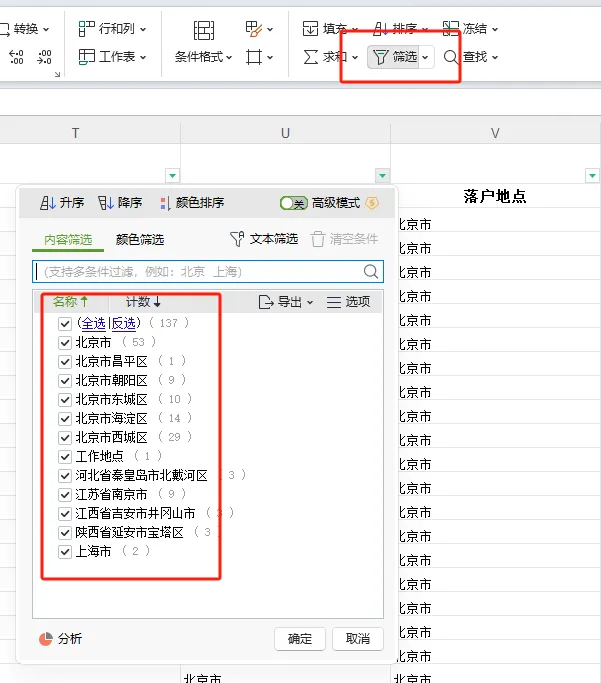The image size is (601, 683).
Task: Open the cell style brush icon
Action: tap(253, 29)
